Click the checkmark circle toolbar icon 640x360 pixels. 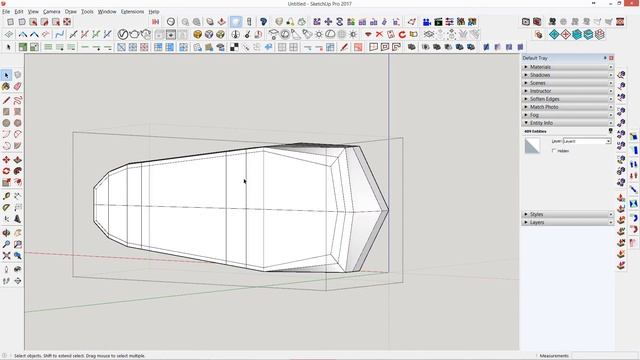click(x=123, y=34)
